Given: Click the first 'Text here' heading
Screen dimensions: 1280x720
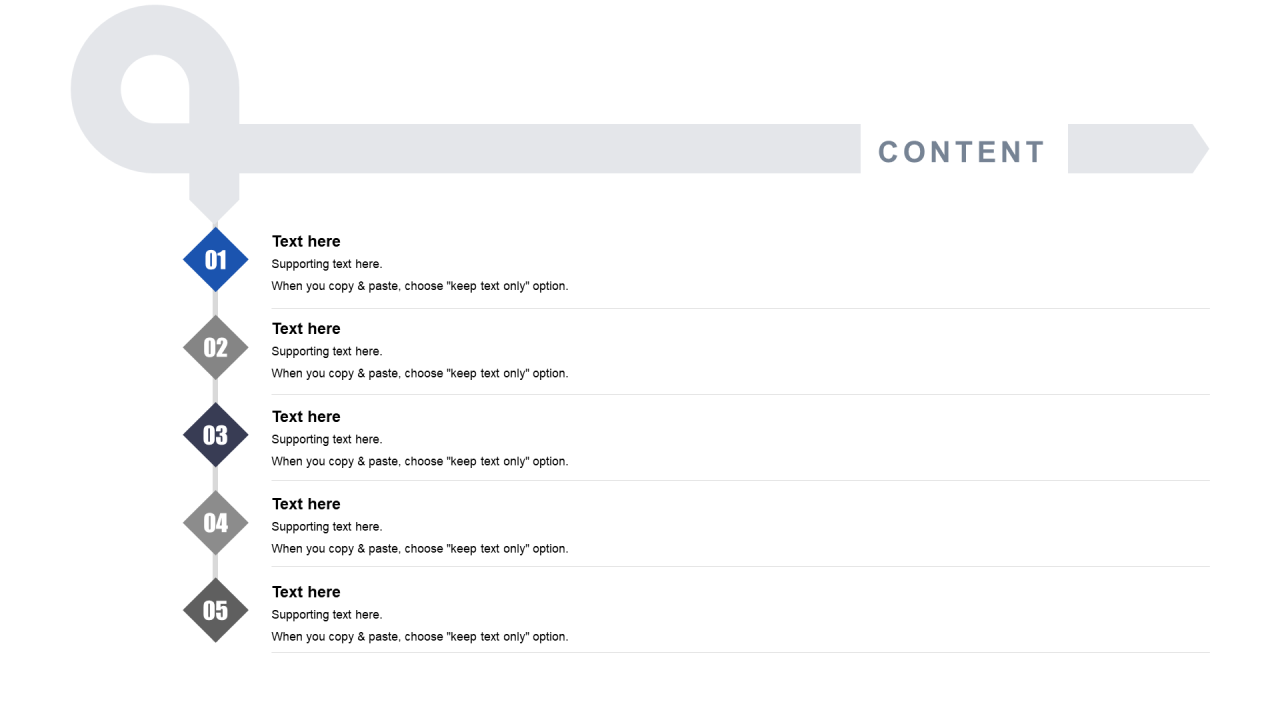Looking at the screenshot, I should tap(306, 241).
